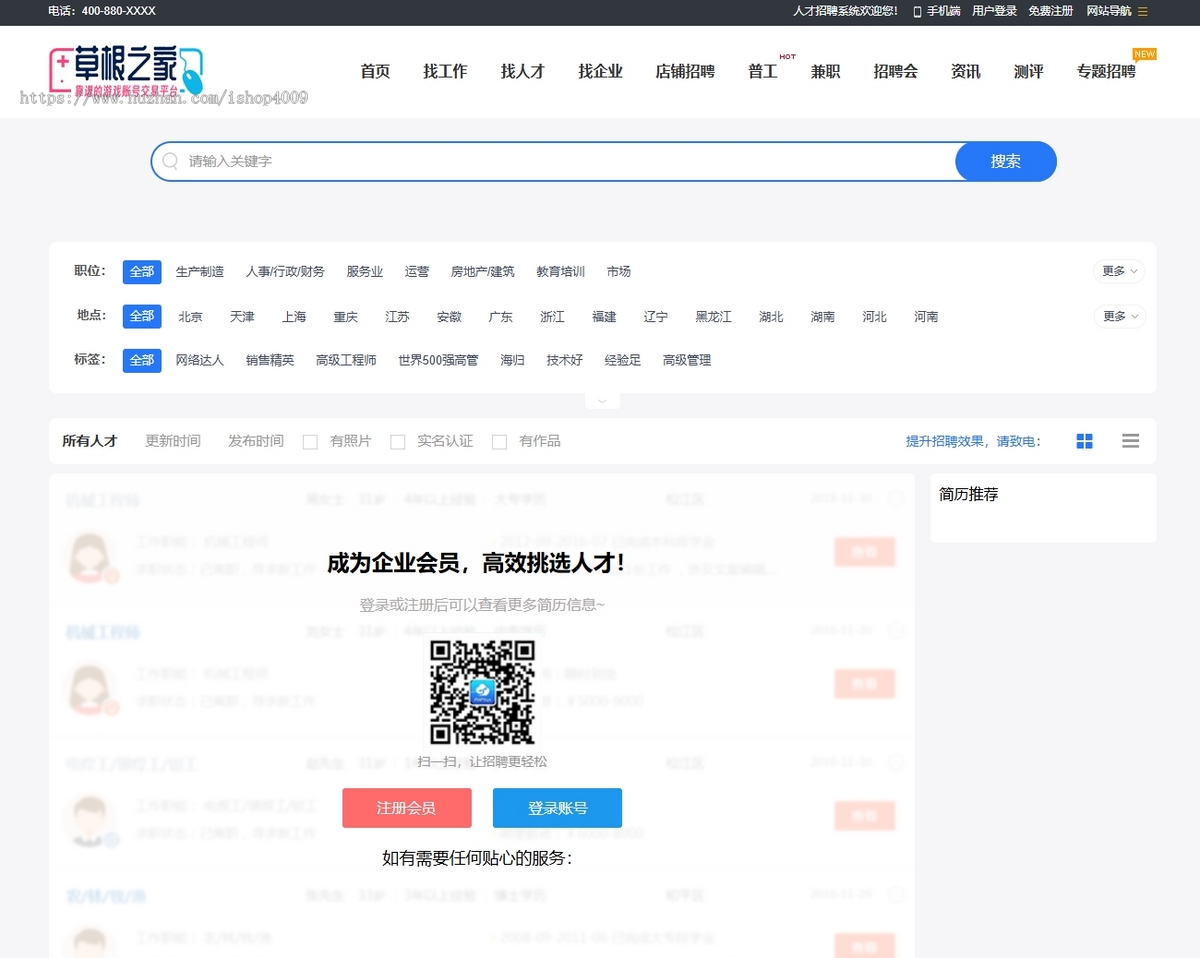Filter 地点 by 上海
This screenshot has width=1200, height=958.
[x=294, y=316]
